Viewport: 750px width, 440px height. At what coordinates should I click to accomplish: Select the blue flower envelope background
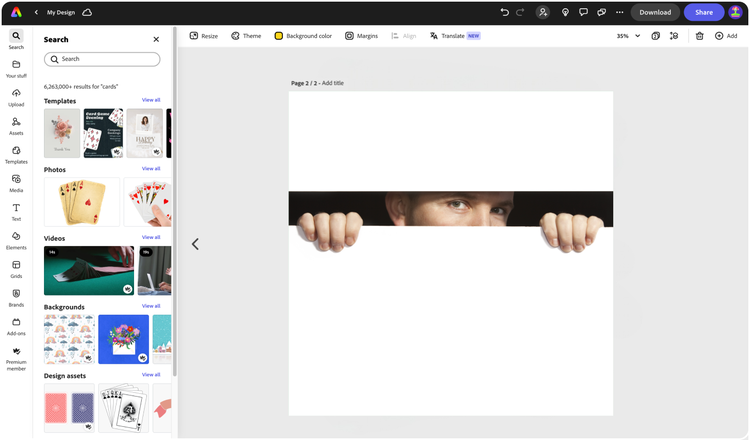[x=123, y=340]
